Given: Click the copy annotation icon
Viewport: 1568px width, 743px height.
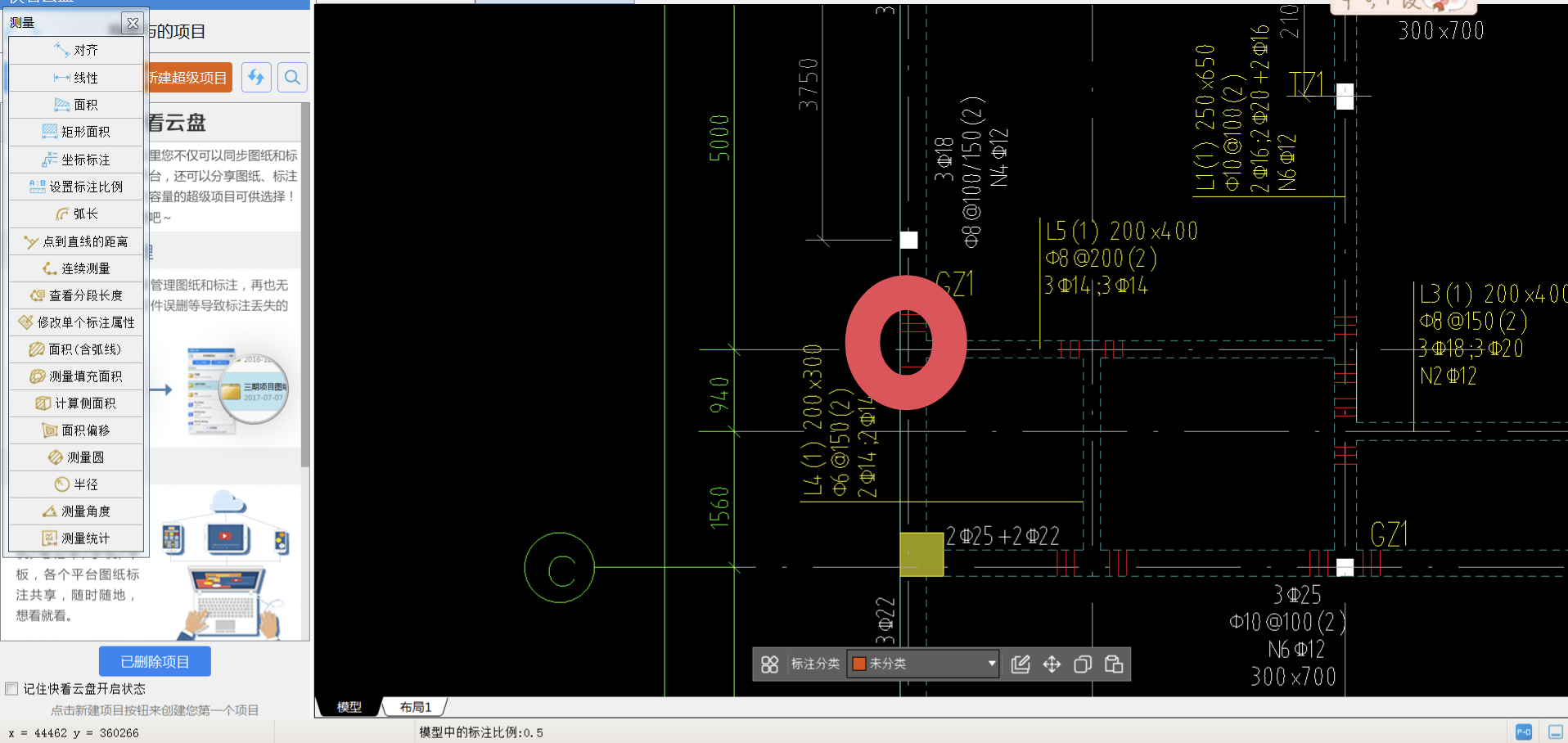Looking at the screenshot, I should click(1083, 664).
